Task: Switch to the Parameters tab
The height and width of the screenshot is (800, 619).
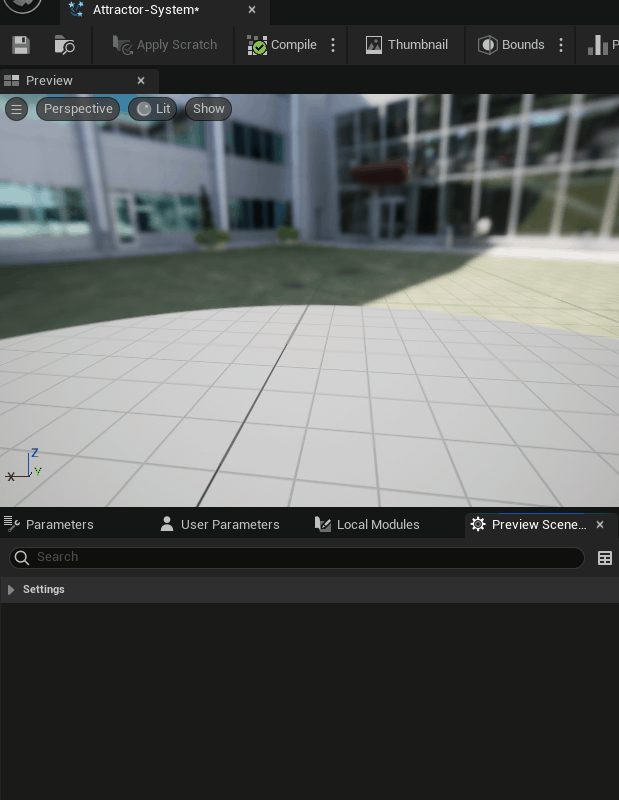Action: pyautogui.click(x=50, y=524)
